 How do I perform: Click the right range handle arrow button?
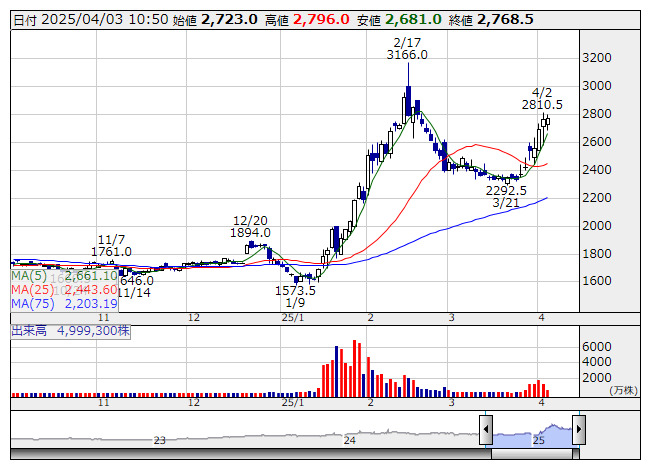(579, 429)
